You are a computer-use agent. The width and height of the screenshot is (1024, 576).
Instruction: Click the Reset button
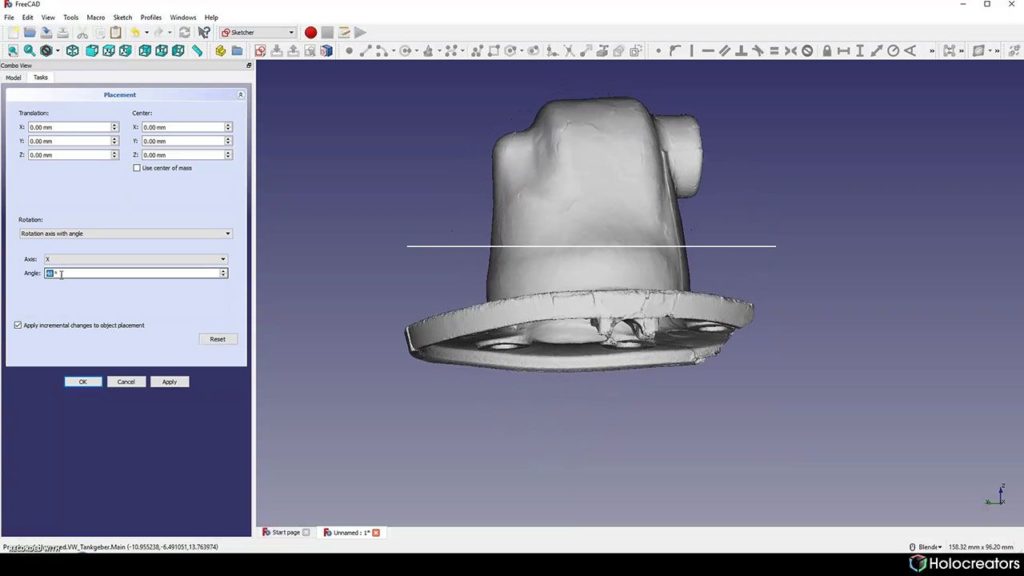pos(217,339)
